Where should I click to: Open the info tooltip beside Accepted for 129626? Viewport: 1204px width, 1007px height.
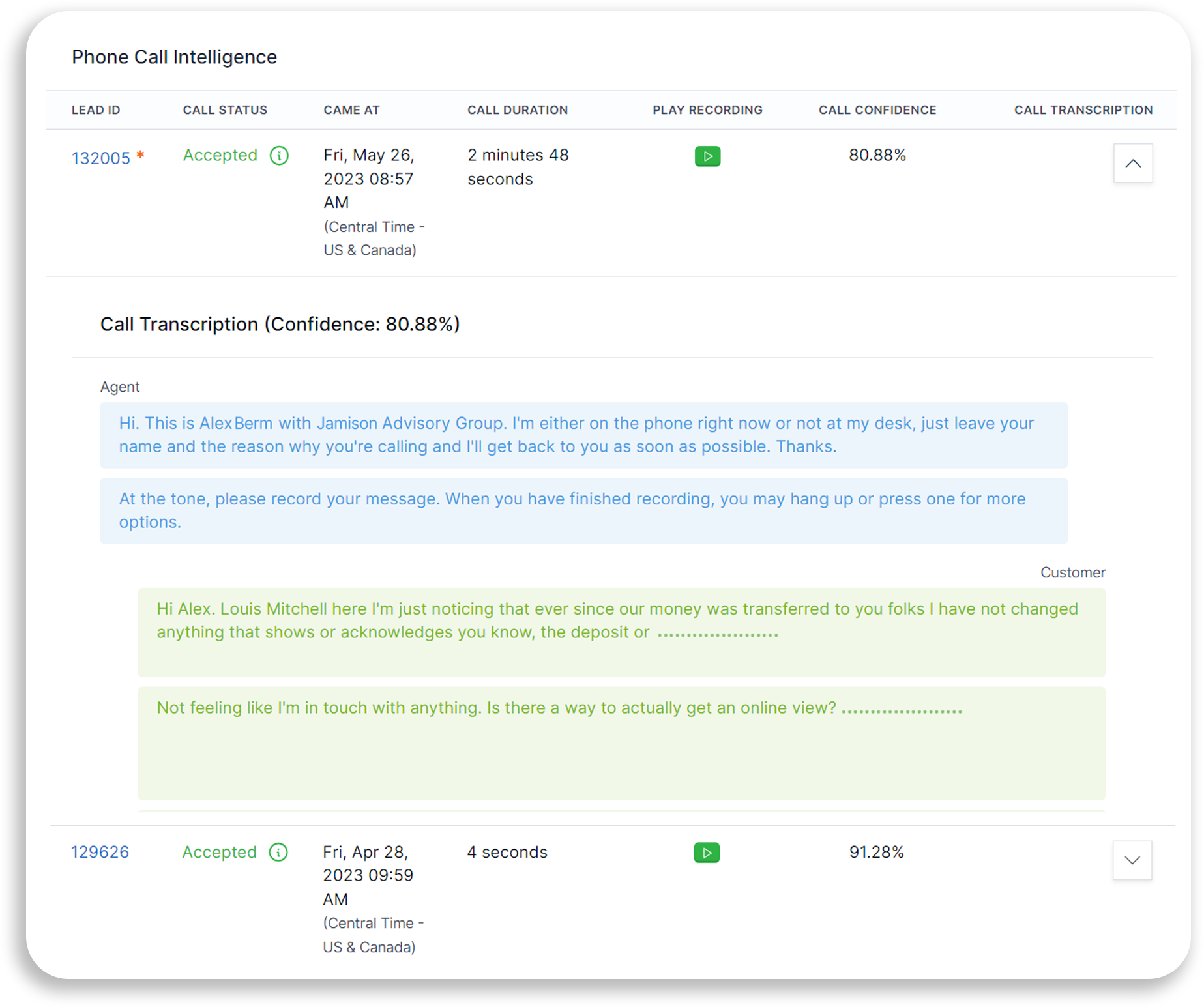[x=279, y=853]
